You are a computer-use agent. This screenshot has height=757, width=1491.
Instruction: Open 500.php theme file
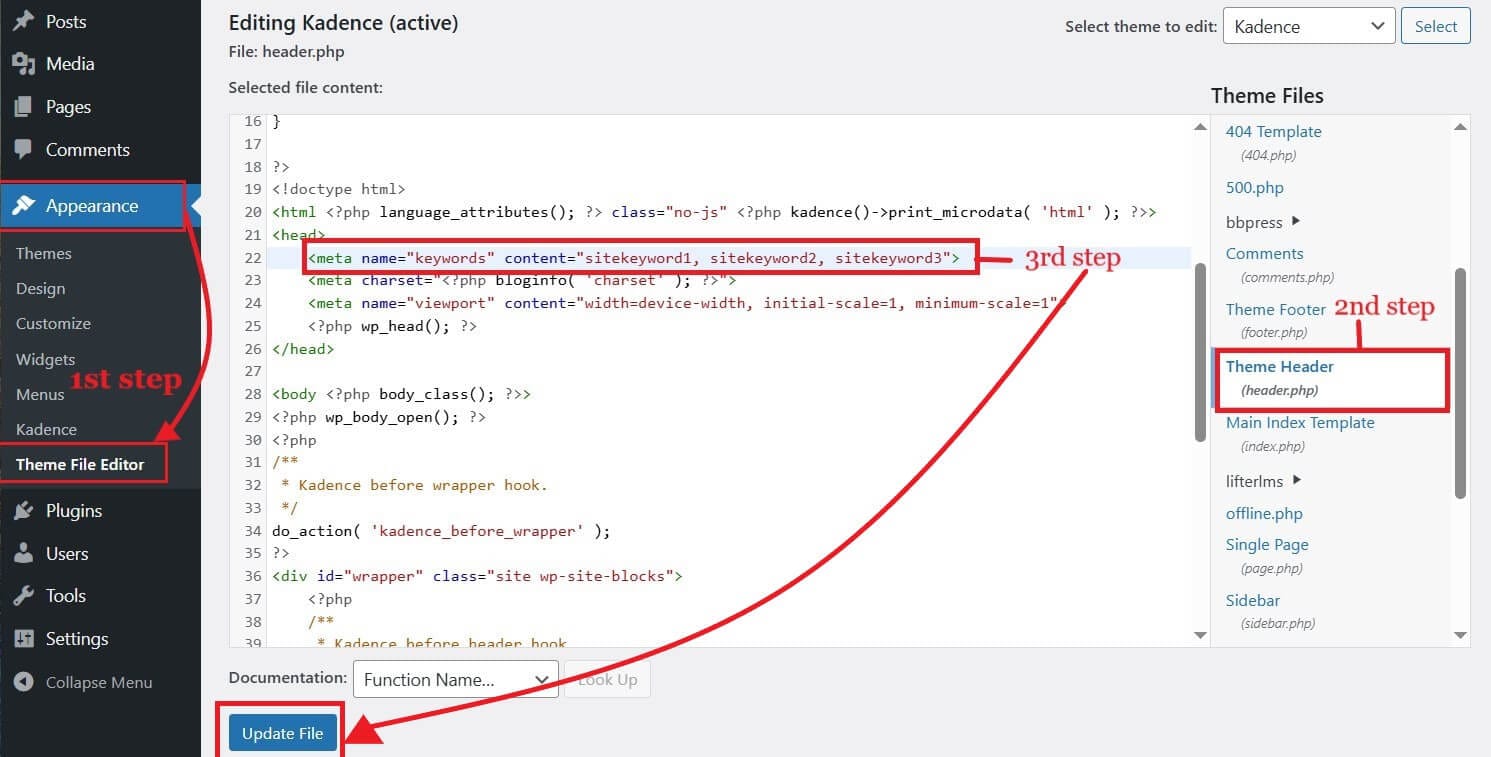[x=1255, y=187]
